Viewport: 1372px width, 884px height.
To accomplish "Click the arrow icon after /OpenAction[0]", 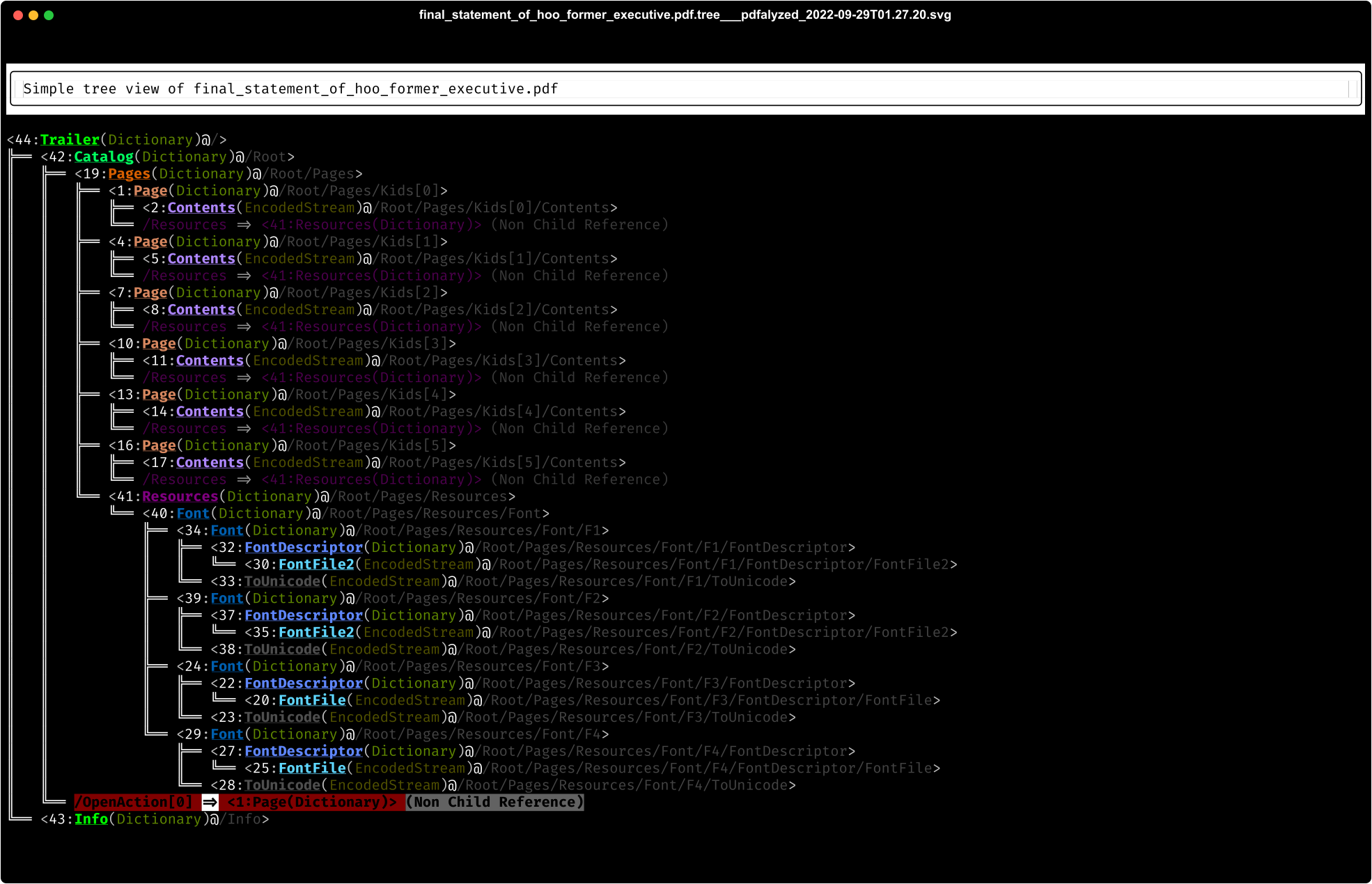I will [210, 802].
